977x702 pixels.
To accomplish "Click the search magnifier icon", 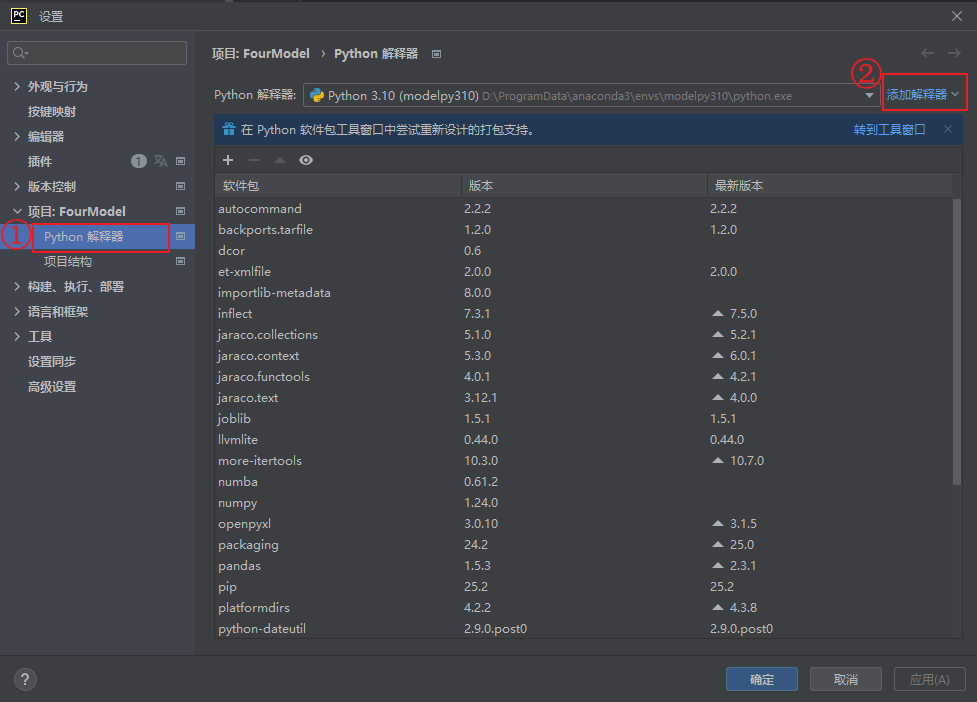I will 20,53.
